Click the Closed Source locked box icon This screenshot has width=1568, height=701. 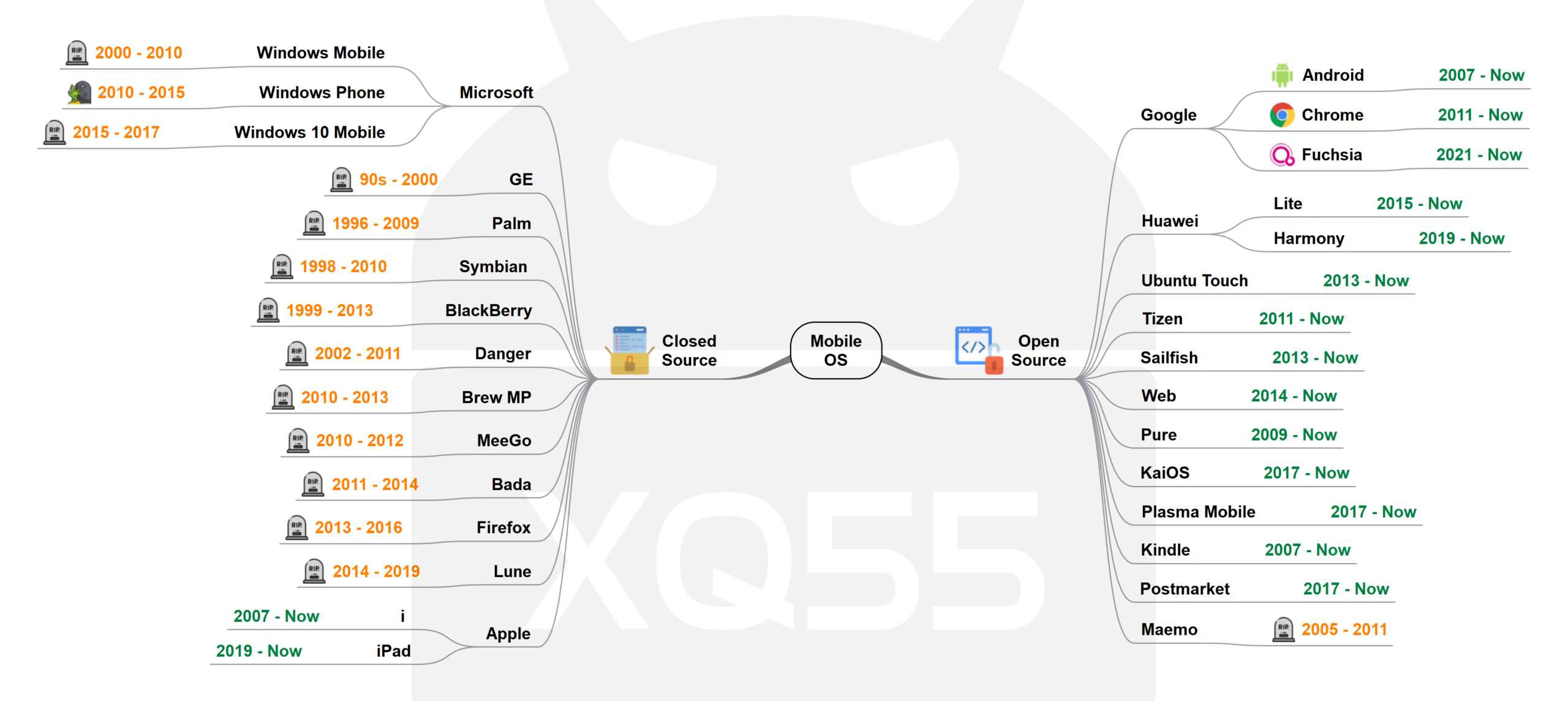click(x=630, y=351)
